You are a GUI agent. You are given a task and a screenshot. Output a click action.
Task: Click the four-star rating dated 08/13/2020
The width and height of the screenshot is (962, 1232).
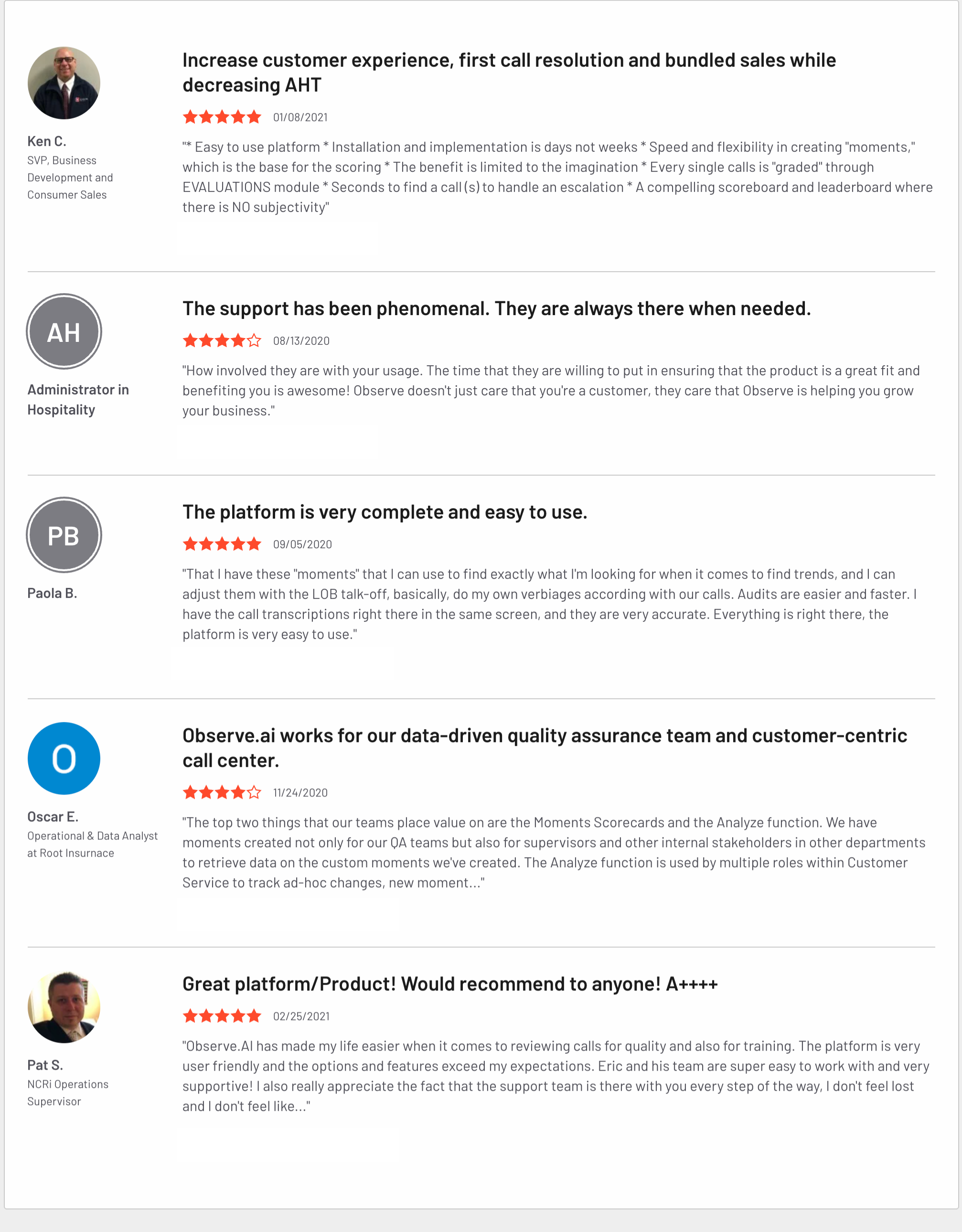pos(222,341)
